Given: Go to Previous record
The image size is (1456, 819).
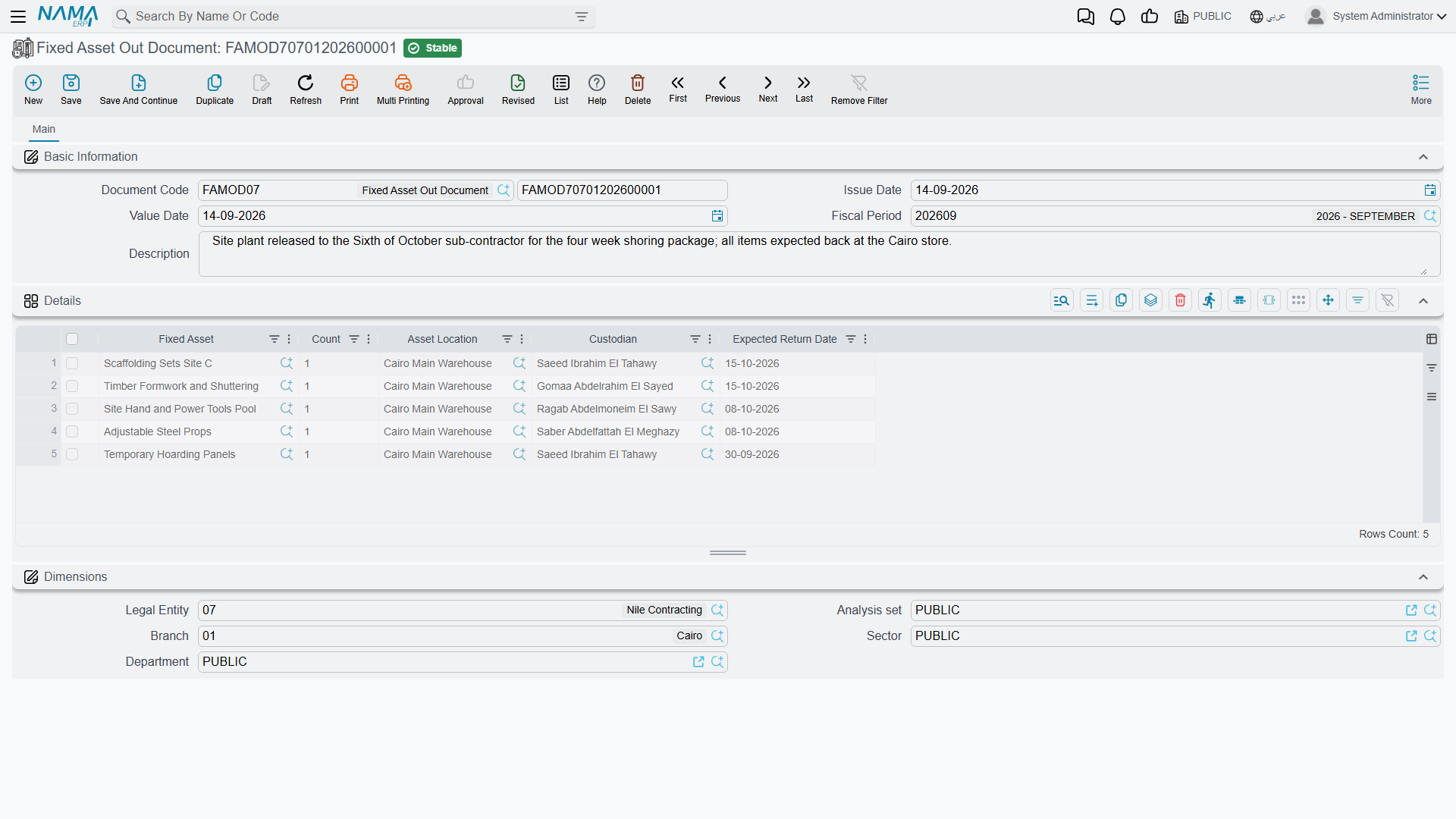Looking at the screenshot, I should [723, 83].
